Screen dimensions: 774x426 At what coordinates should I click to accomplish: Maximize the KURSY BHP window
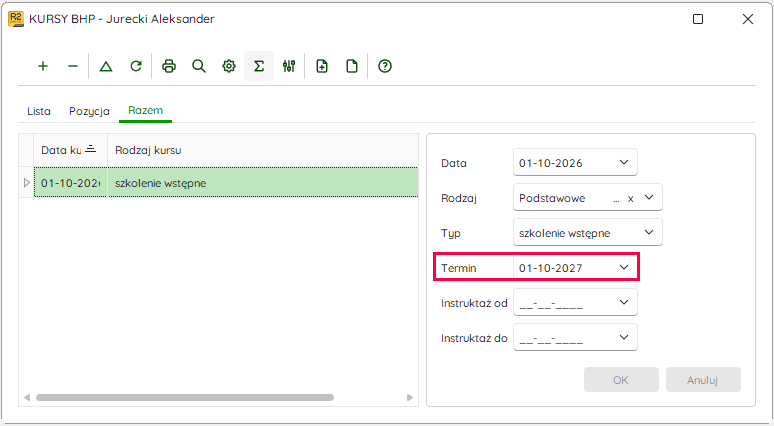[698, 19]
